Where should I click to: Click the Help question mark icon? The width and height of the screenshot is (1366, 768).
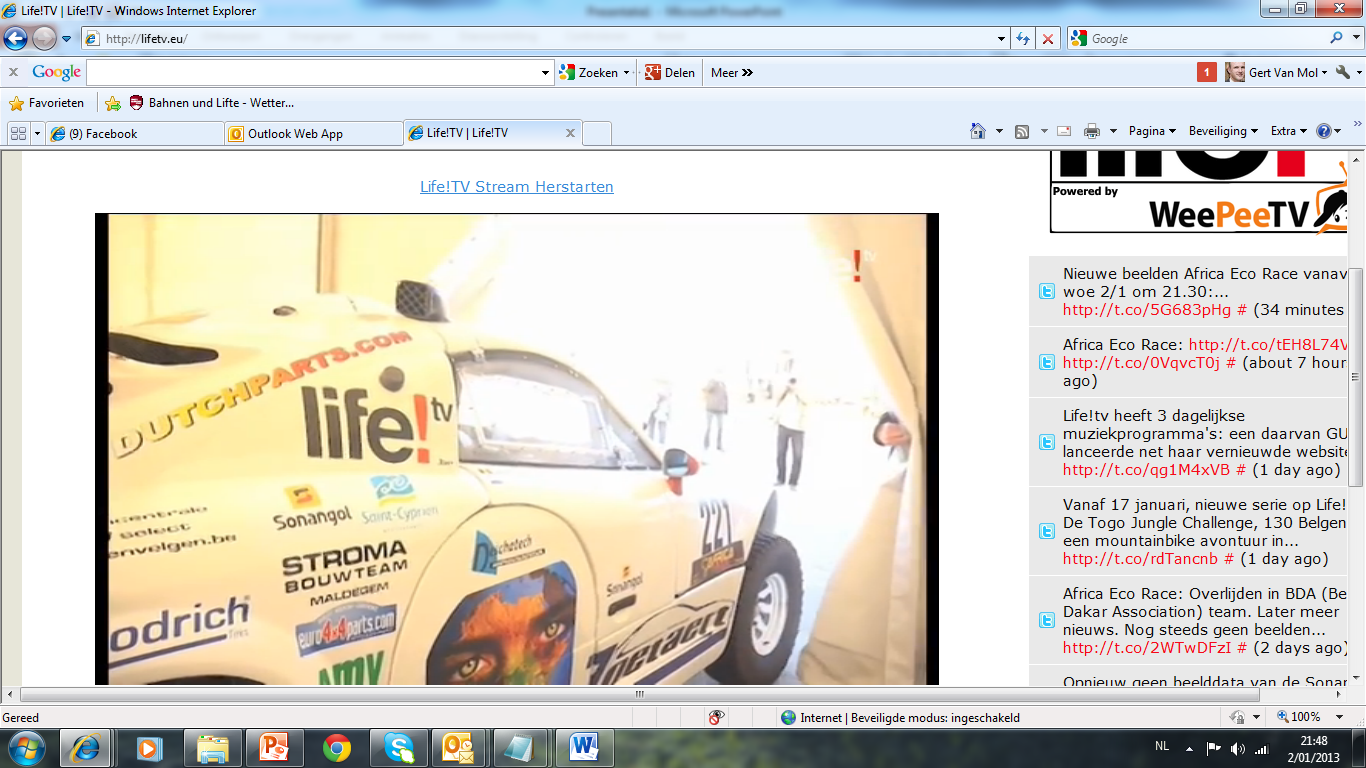(x=1324, y=131)
